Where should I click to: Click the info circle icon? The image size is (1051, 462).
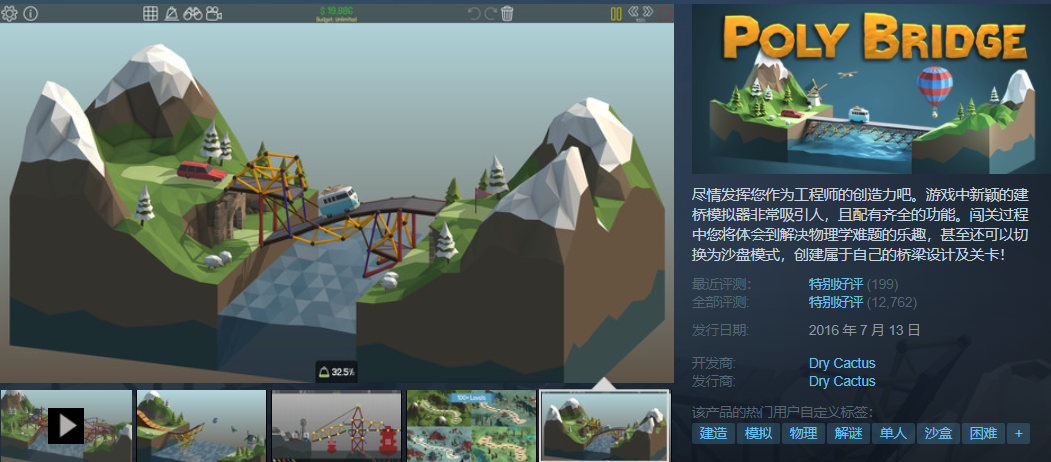click(x=31, y=13)
